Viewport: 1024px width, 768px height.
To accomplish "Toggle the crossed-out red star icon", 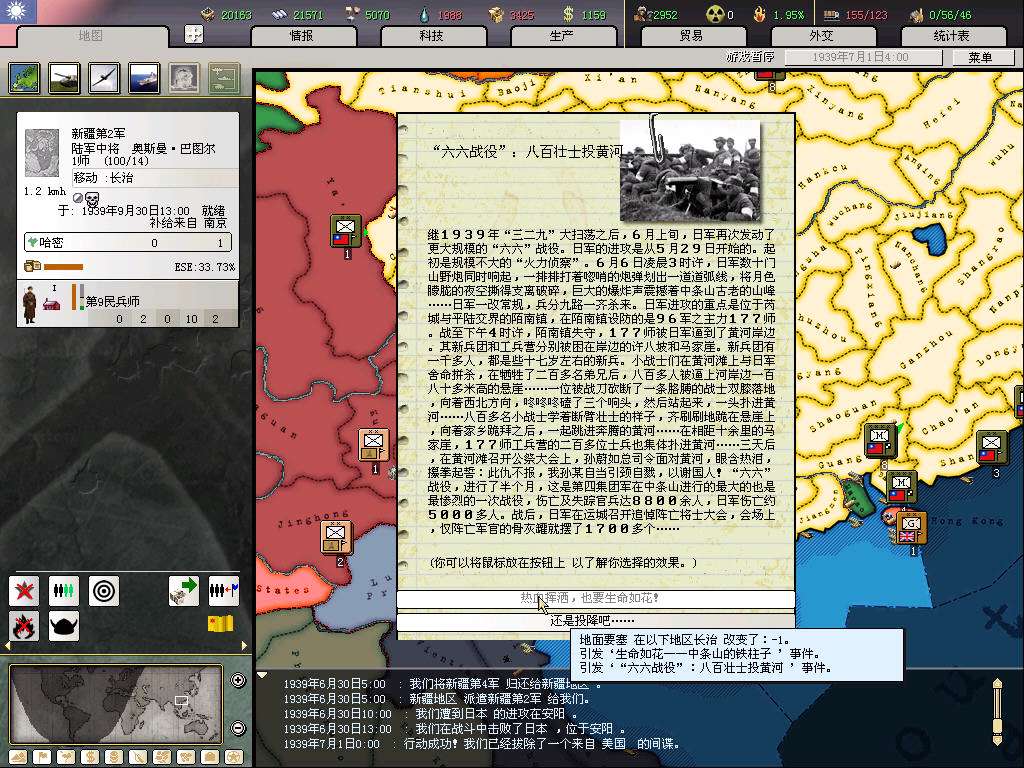I will 24,591.
